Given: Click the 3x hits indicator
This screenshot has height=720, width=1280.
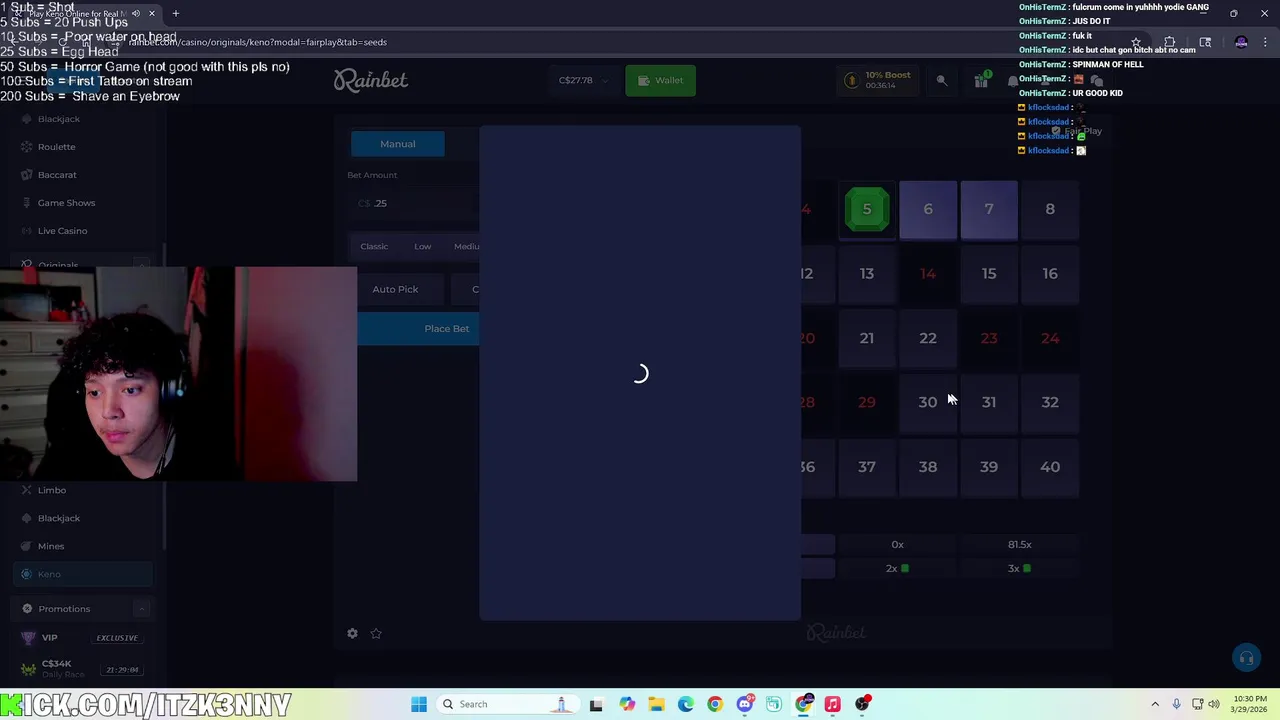Looking at the screenshot, I should point(1019,569).
